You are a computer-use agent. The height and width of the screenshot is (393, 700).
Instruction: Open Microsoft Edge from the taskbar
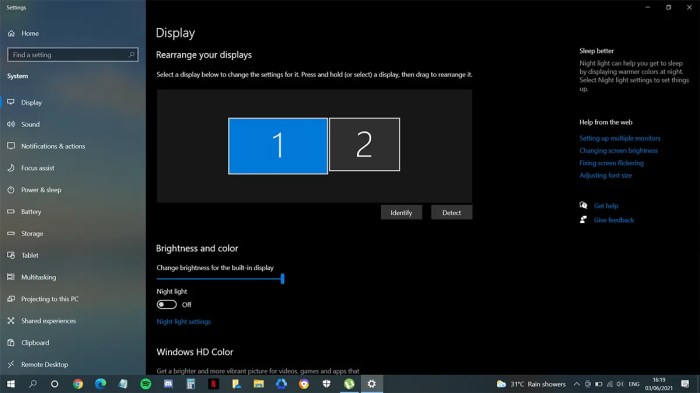100,384
